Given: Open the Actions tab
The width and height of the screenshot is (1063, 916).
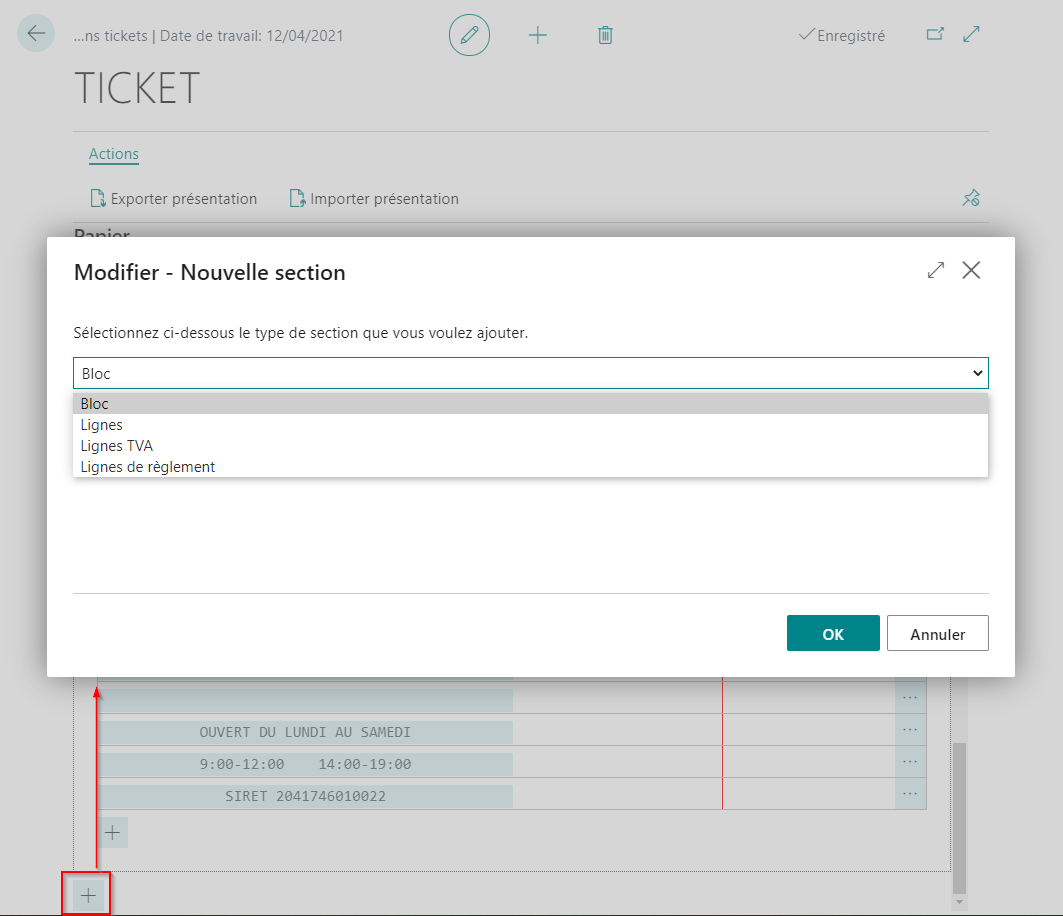Looking at the screenshot, I should tap(114, 154).
